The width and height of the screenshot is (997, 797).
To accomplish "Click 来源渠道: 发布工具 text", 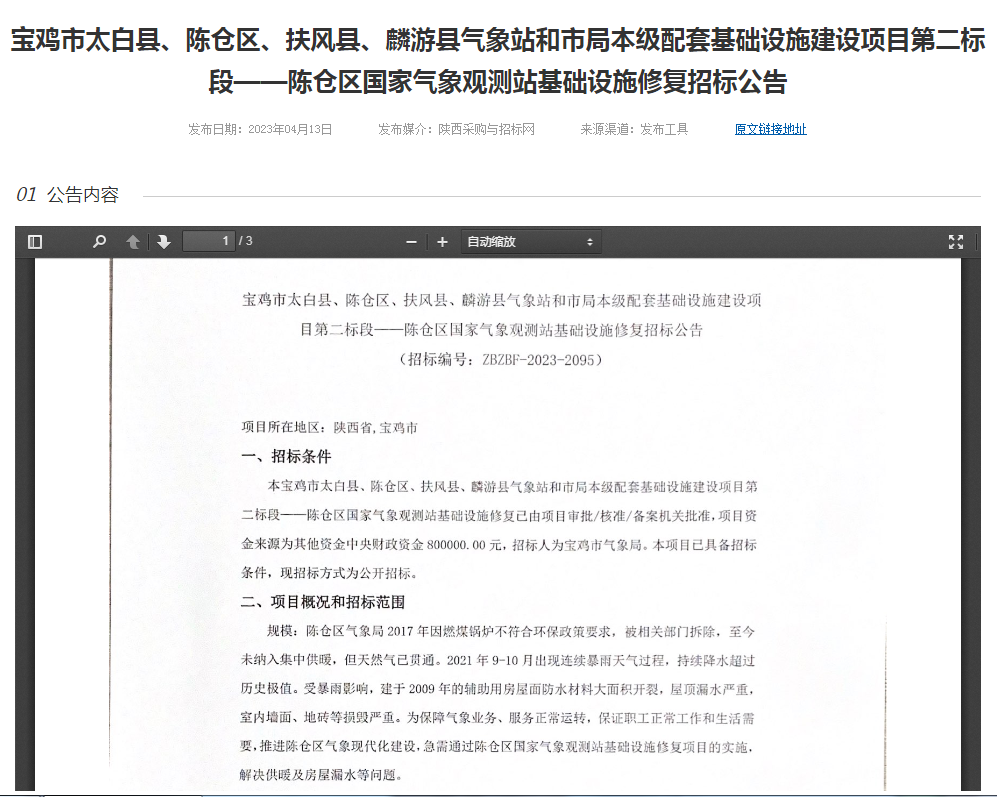I will tap(634, 129).
